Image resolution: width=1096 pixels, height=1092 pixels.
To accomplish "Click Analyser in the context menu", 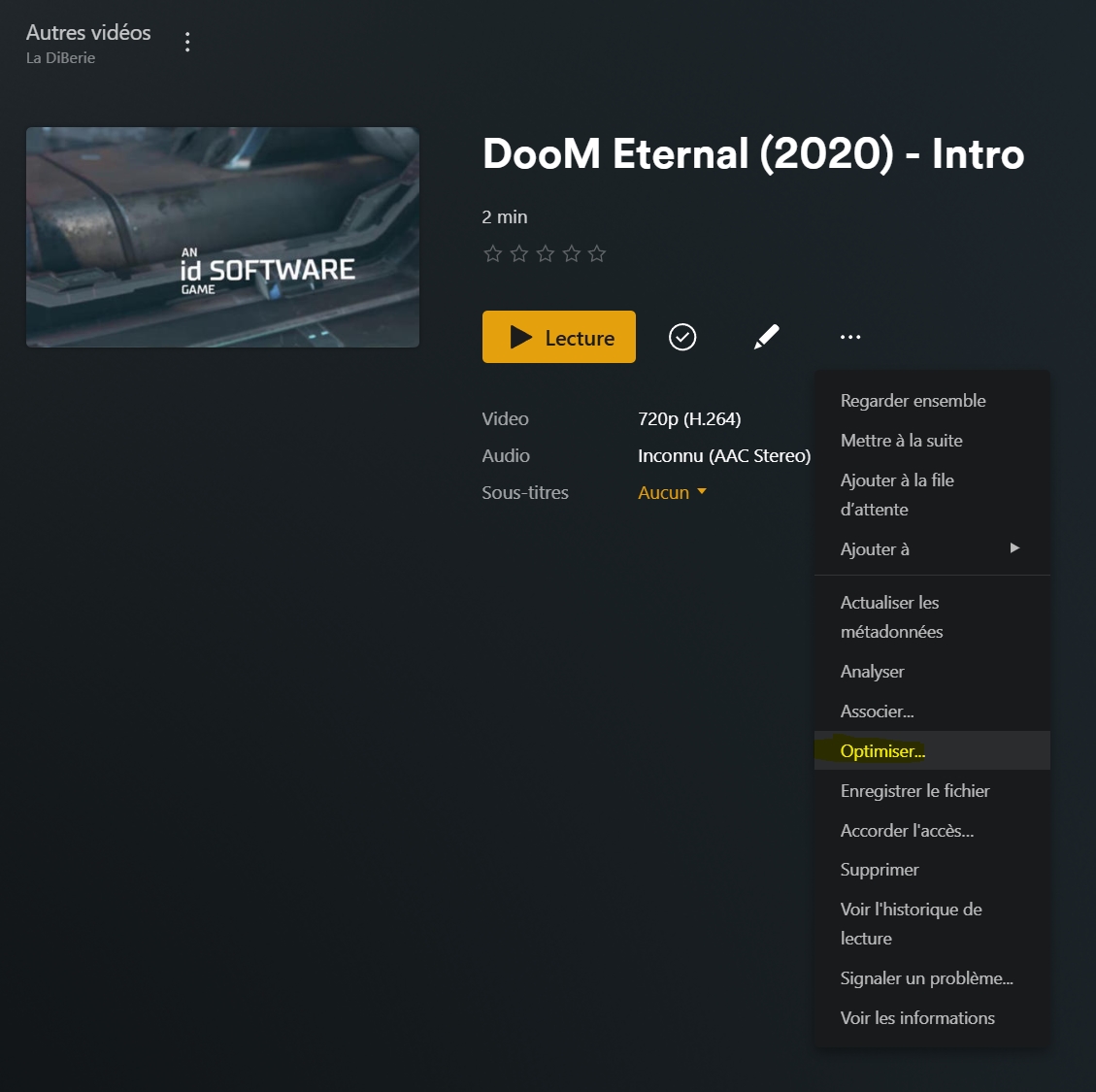I will [932, 671].
